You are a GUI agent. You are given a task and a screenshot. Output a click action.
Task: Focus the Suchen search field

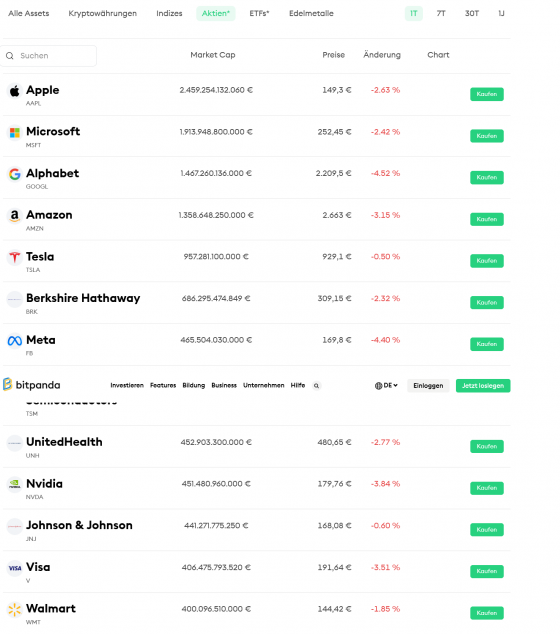(x=49, y=56)
